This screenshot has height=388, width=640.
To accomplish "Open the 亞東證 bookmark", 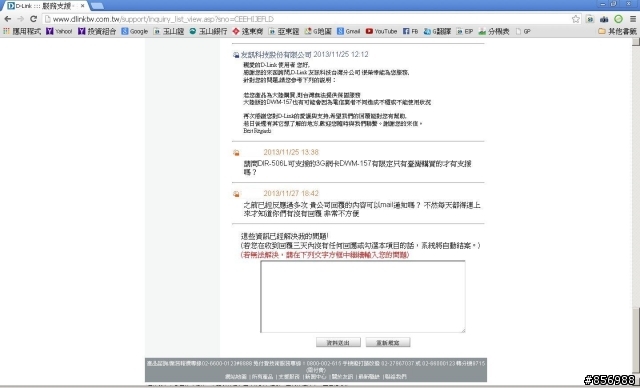I will [284, 31].
